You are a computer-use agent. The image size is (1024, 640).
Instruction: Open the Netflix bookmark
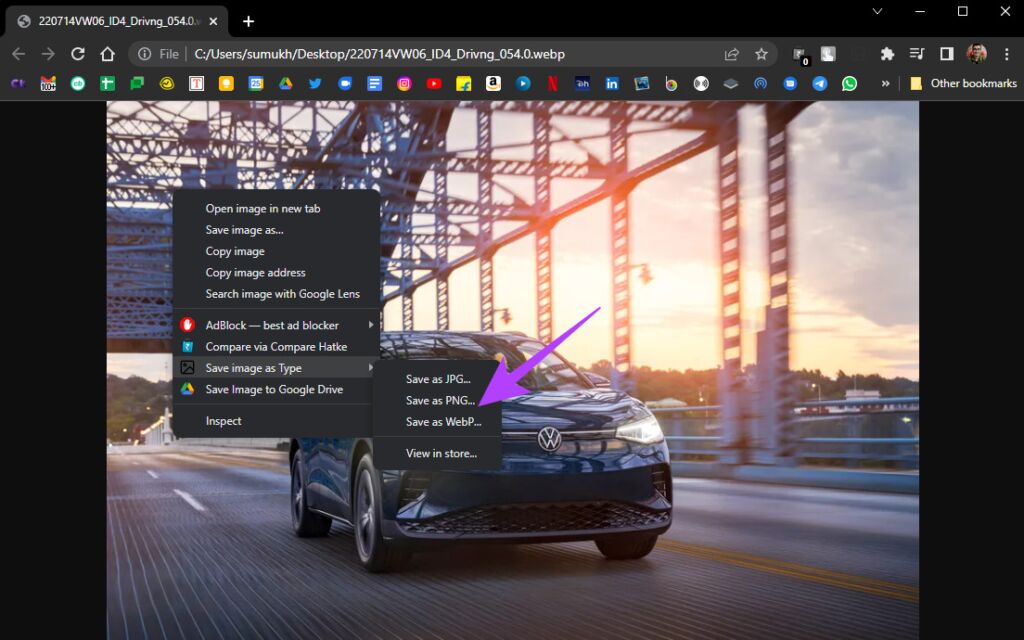[552, 84]
